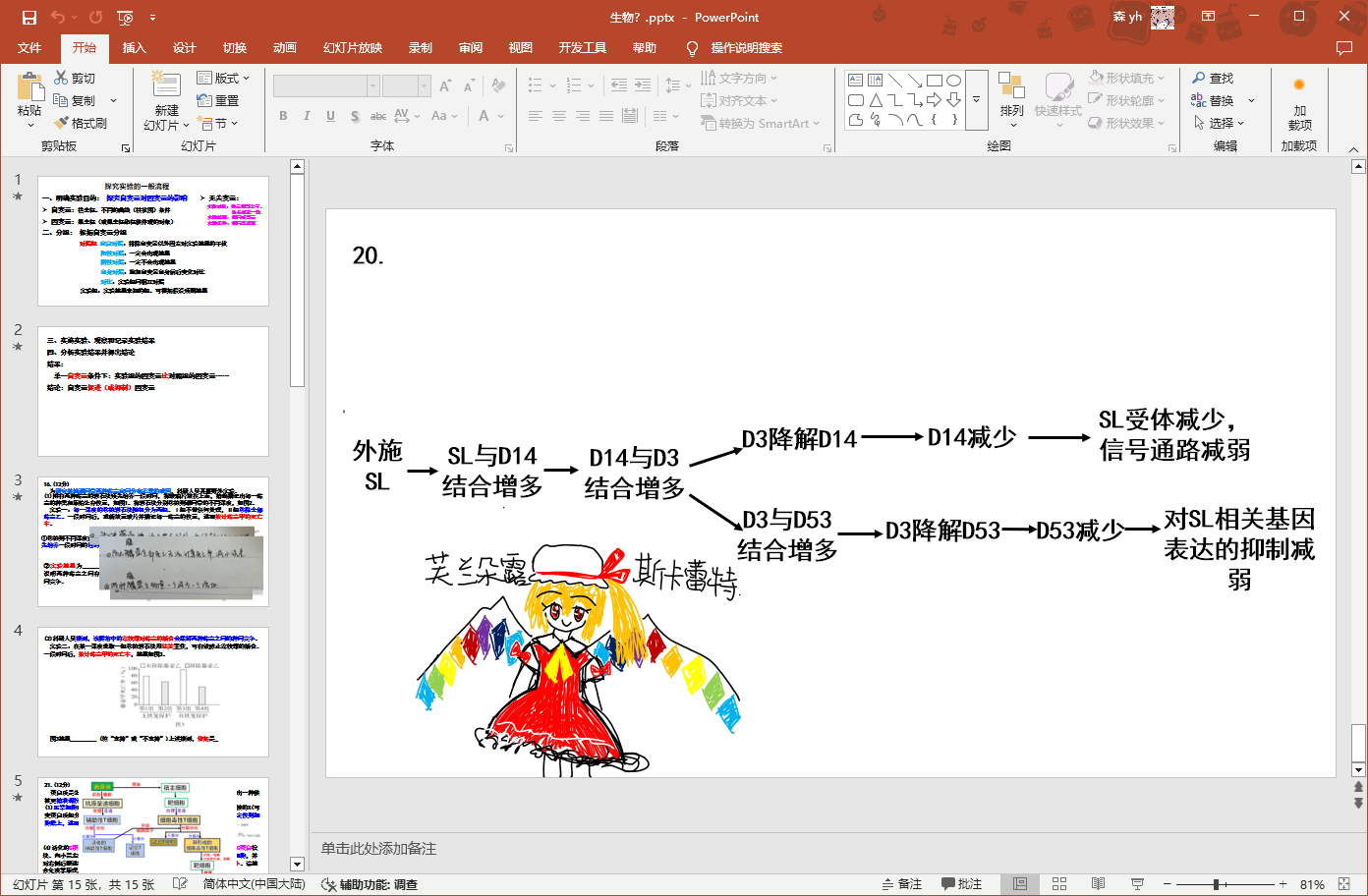Click the Convert to SmartArt icon
Screen dimensions: 1368x896
point(759,123)
